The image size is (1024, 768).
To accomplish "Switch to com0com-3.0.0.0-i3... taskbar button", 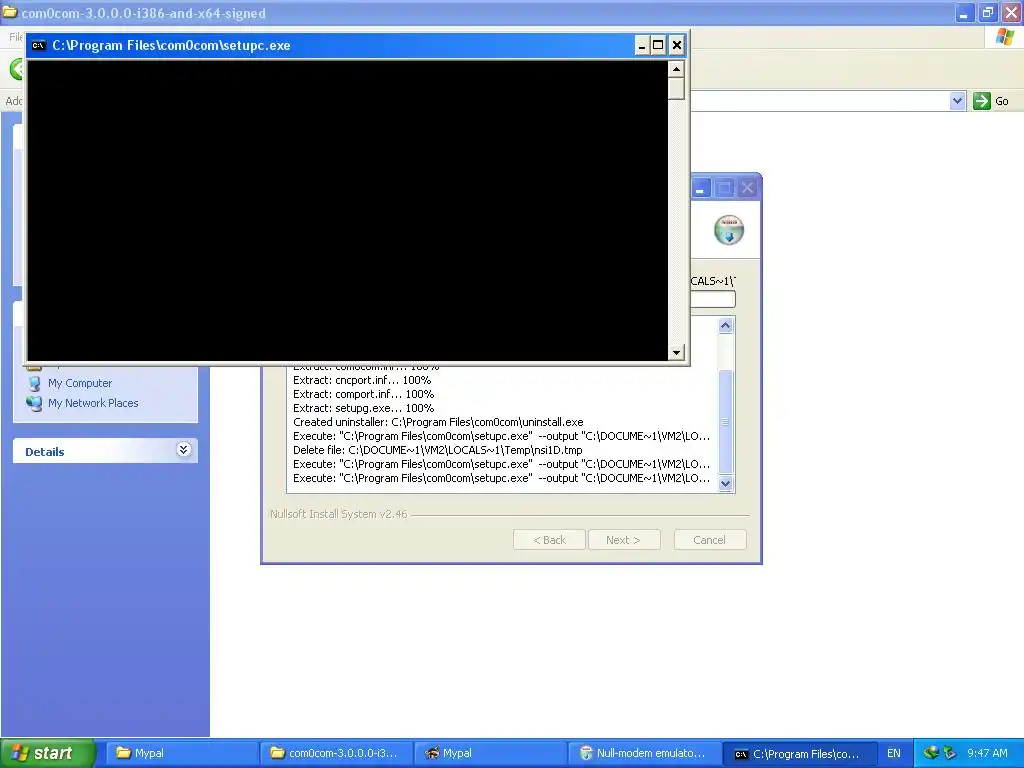I will coord(336,753).
